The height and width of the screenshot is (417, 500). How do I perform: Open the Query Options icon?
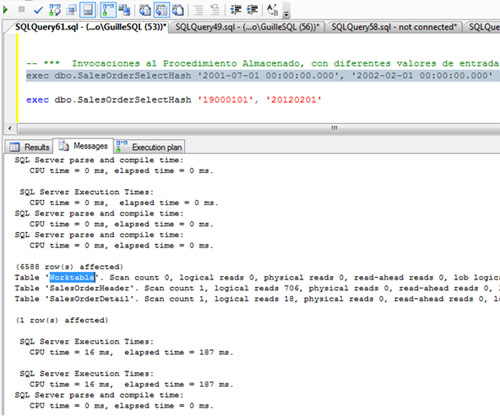71,10
